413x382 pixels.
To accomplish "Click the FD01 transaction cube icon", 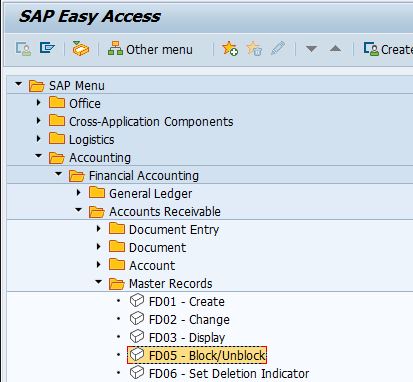I will click(x=137, y=301).
